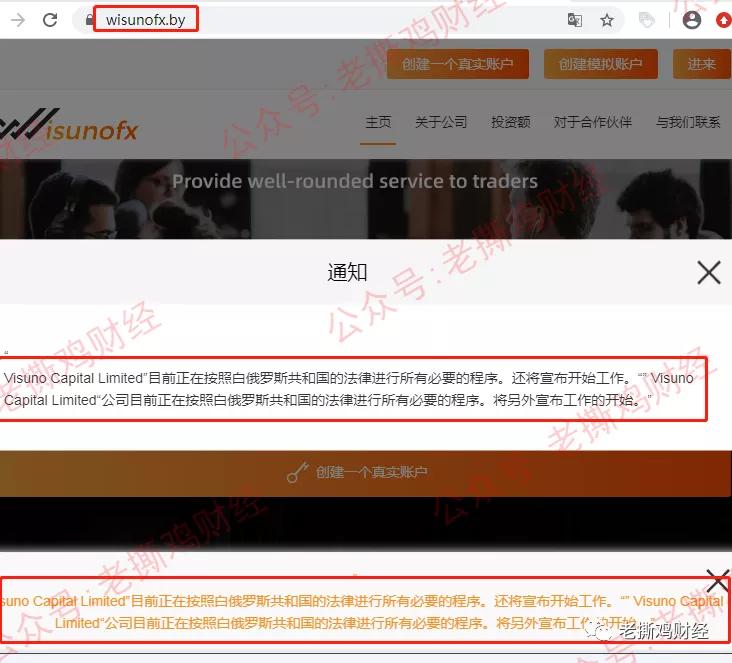Viewport: 732px width, 663px height.
Task: Open the 与我们联系 menu item
Action: pos(688,122)
